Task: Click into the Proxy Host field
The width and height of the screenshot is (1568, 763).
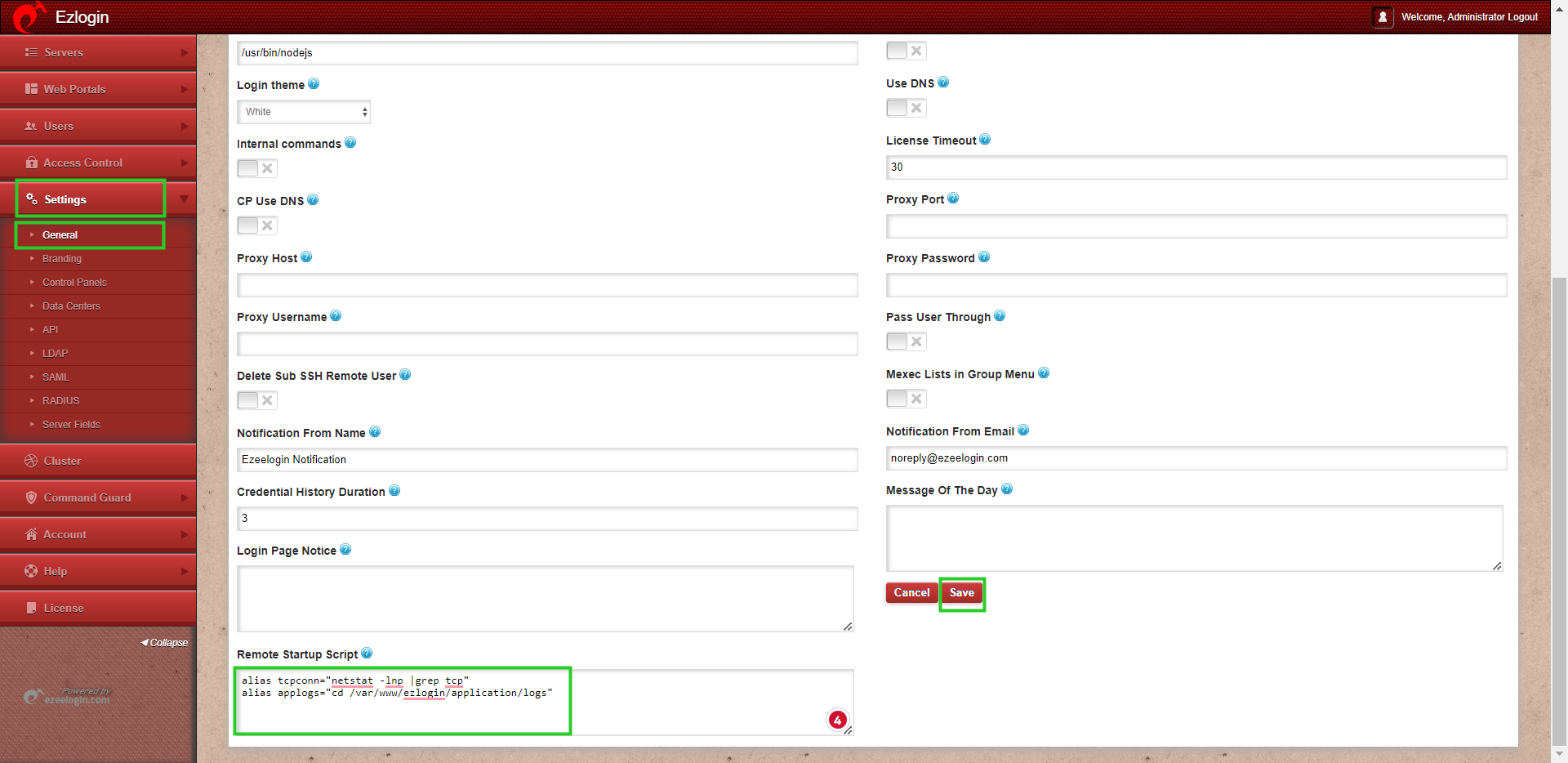Action: coord(547,285)
